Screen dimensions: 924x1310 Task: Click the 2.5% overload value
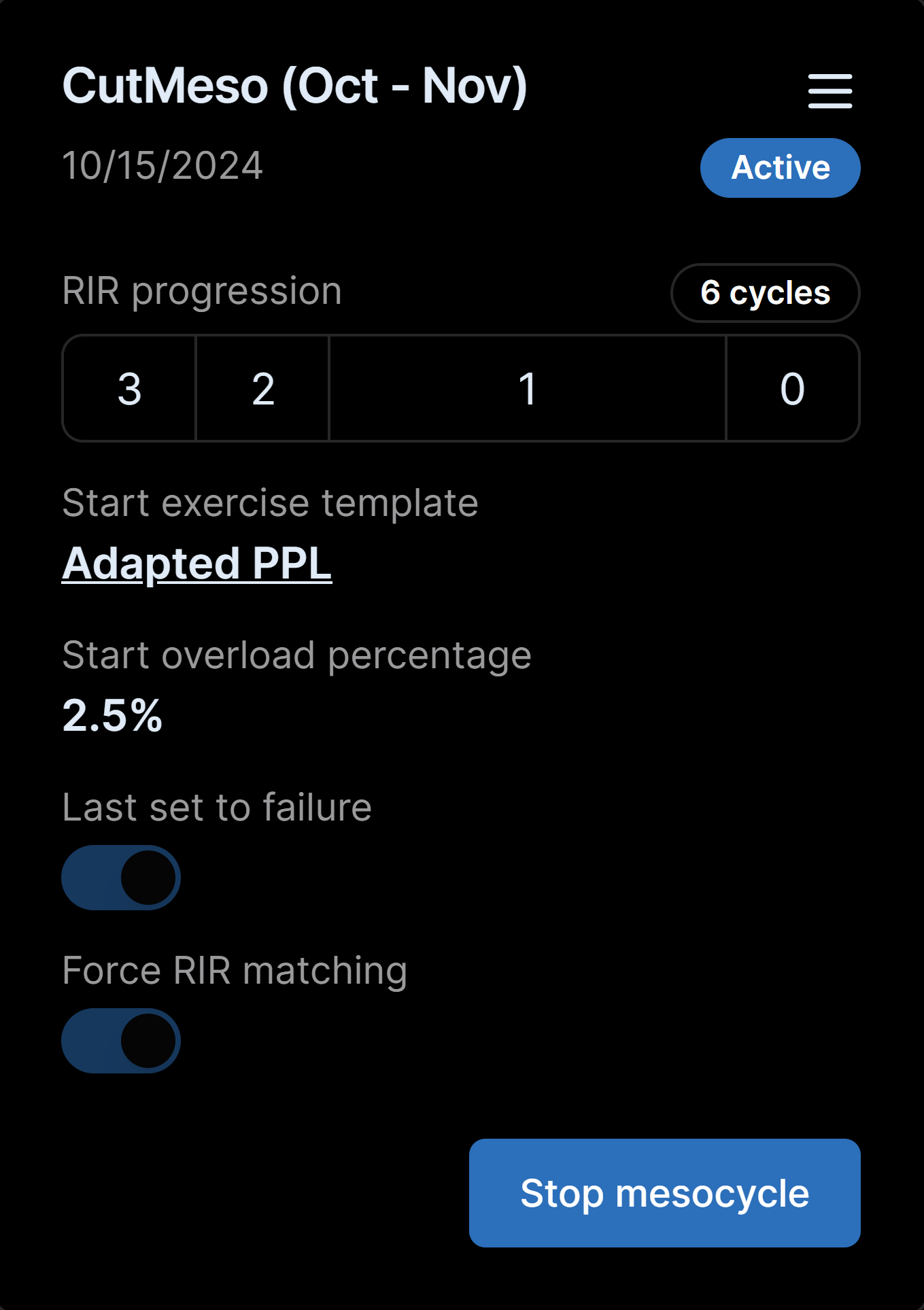pyautogui.click(x=112, y=716)
